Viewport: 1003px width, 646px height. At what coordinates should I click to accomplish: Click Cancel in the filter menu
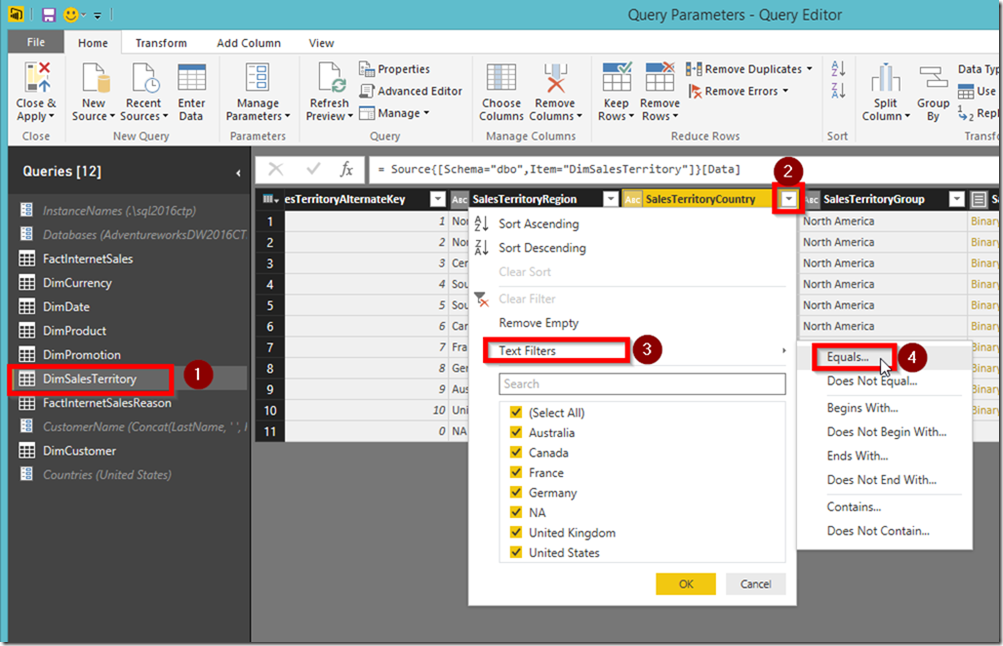pyautogui.click(x=755, y=584)
